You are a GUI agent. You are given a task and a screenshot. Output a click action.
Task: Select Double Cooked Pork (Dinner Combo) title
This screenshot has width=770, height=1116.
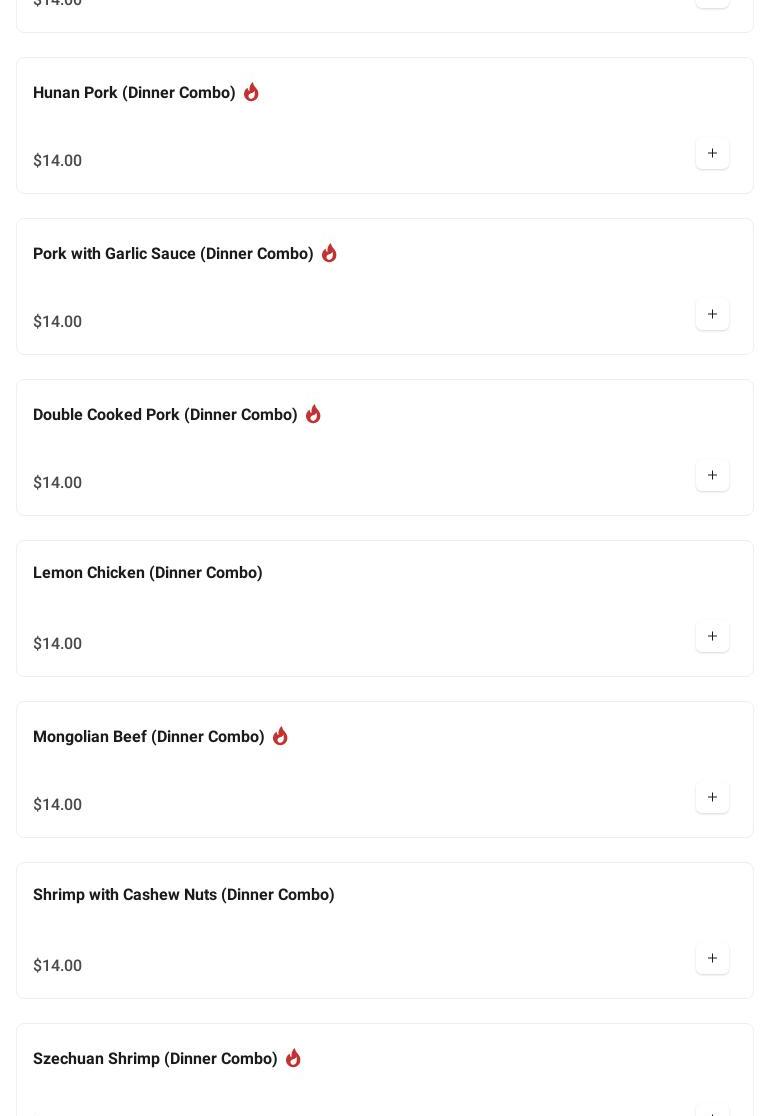165,415
